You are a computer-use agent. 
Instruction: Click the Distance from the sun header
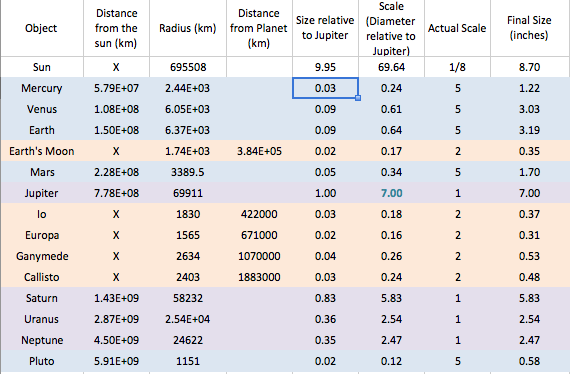click(116, 28)
